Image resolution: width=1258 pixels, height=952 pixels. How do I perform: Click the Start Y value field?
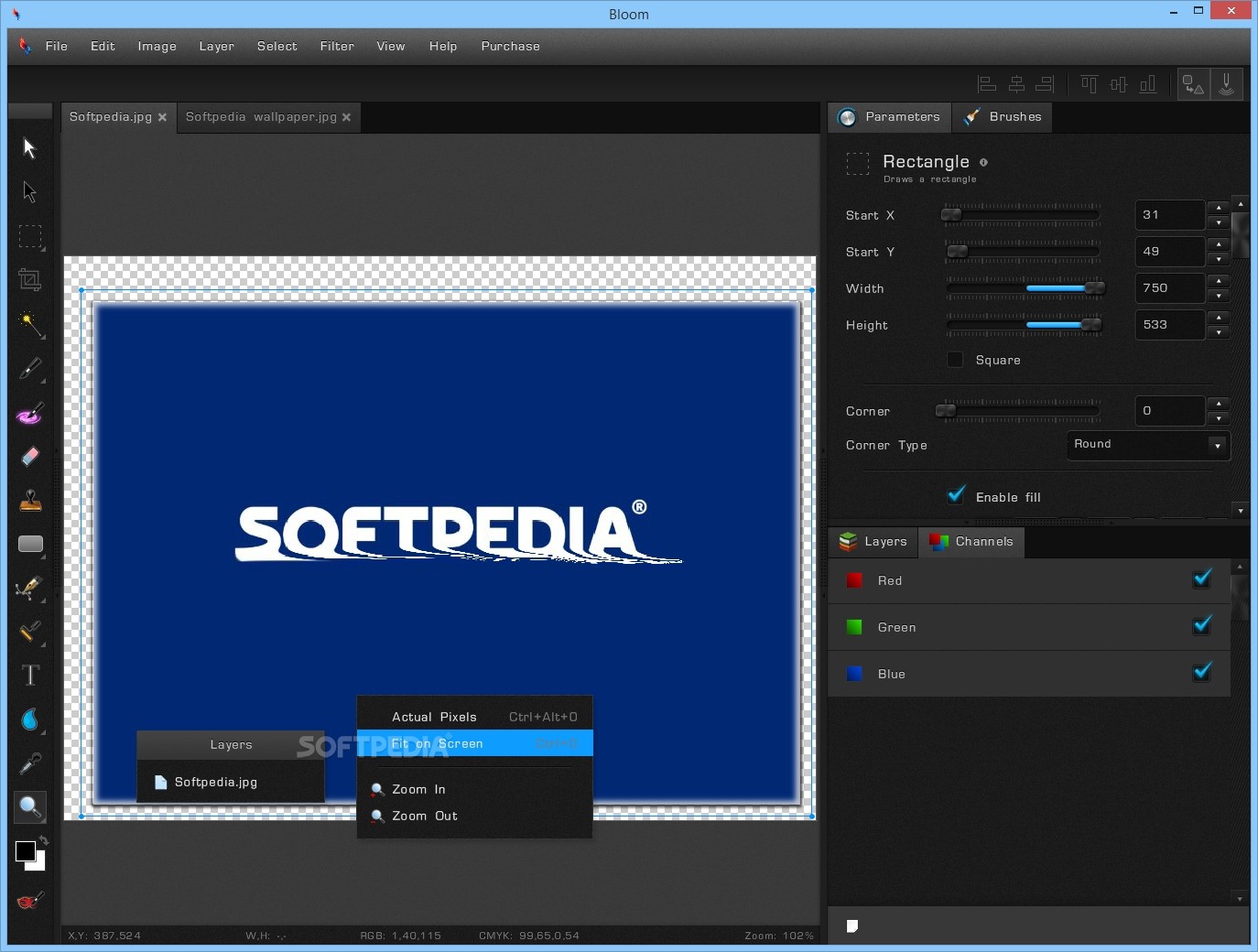1170,252
